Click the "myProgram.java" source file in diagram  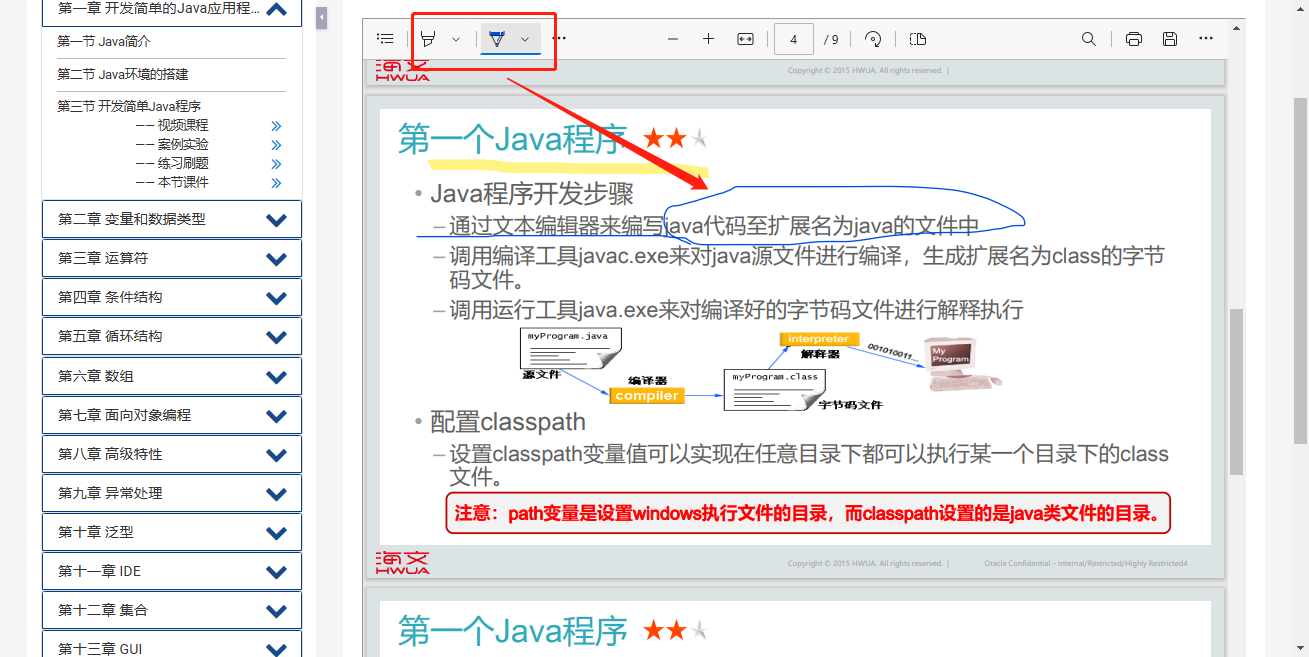[x=572, y=348]
